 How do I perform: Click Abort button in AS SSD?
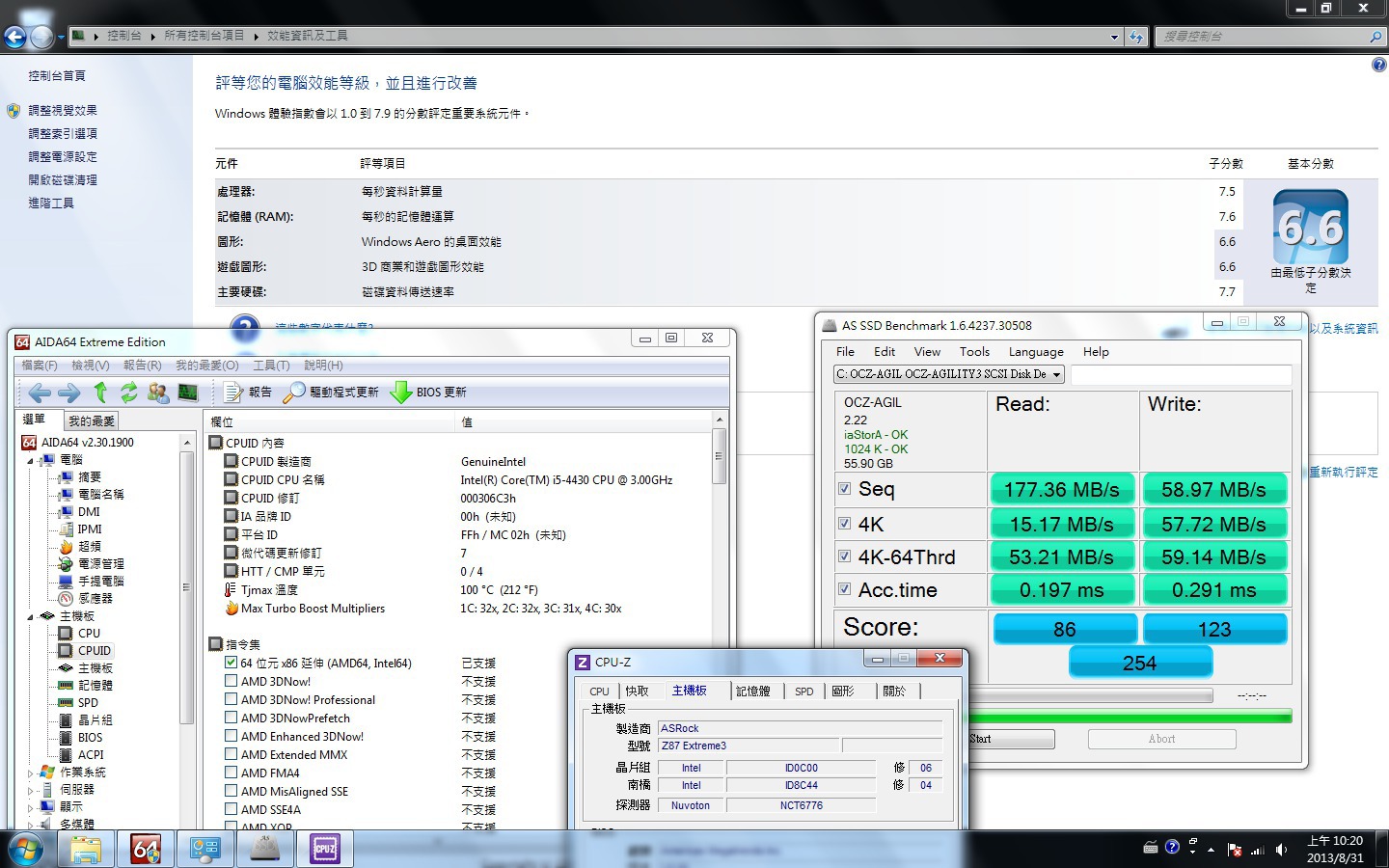(x=1161, y=739)
